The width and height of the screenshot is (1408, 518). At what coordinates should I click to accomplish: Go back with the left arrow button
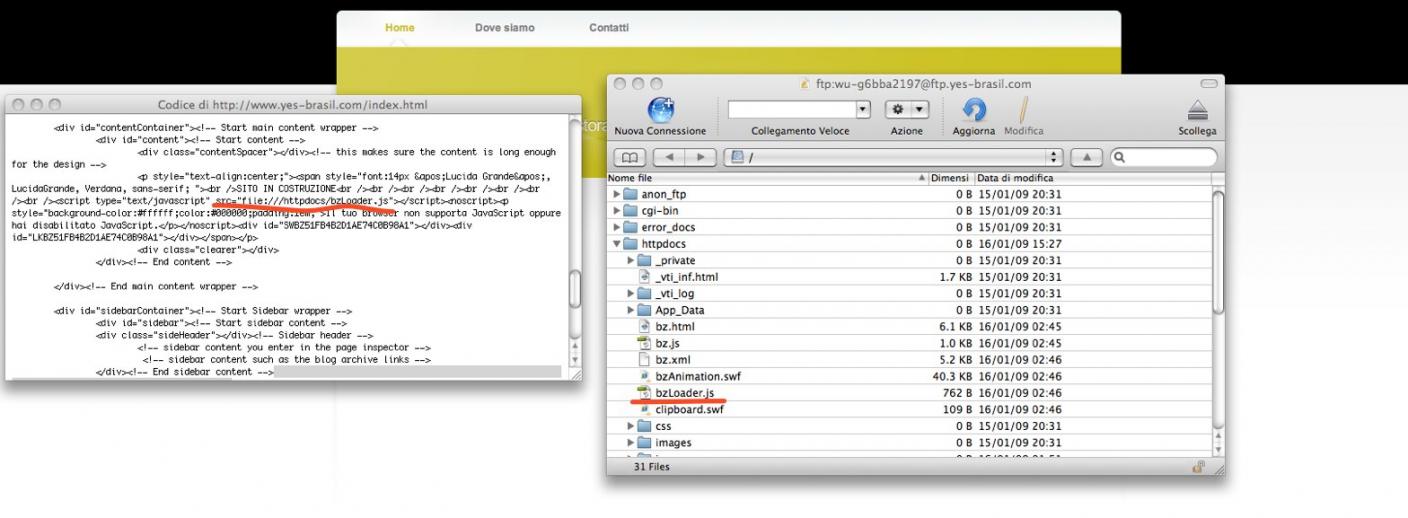coord(670,157)
